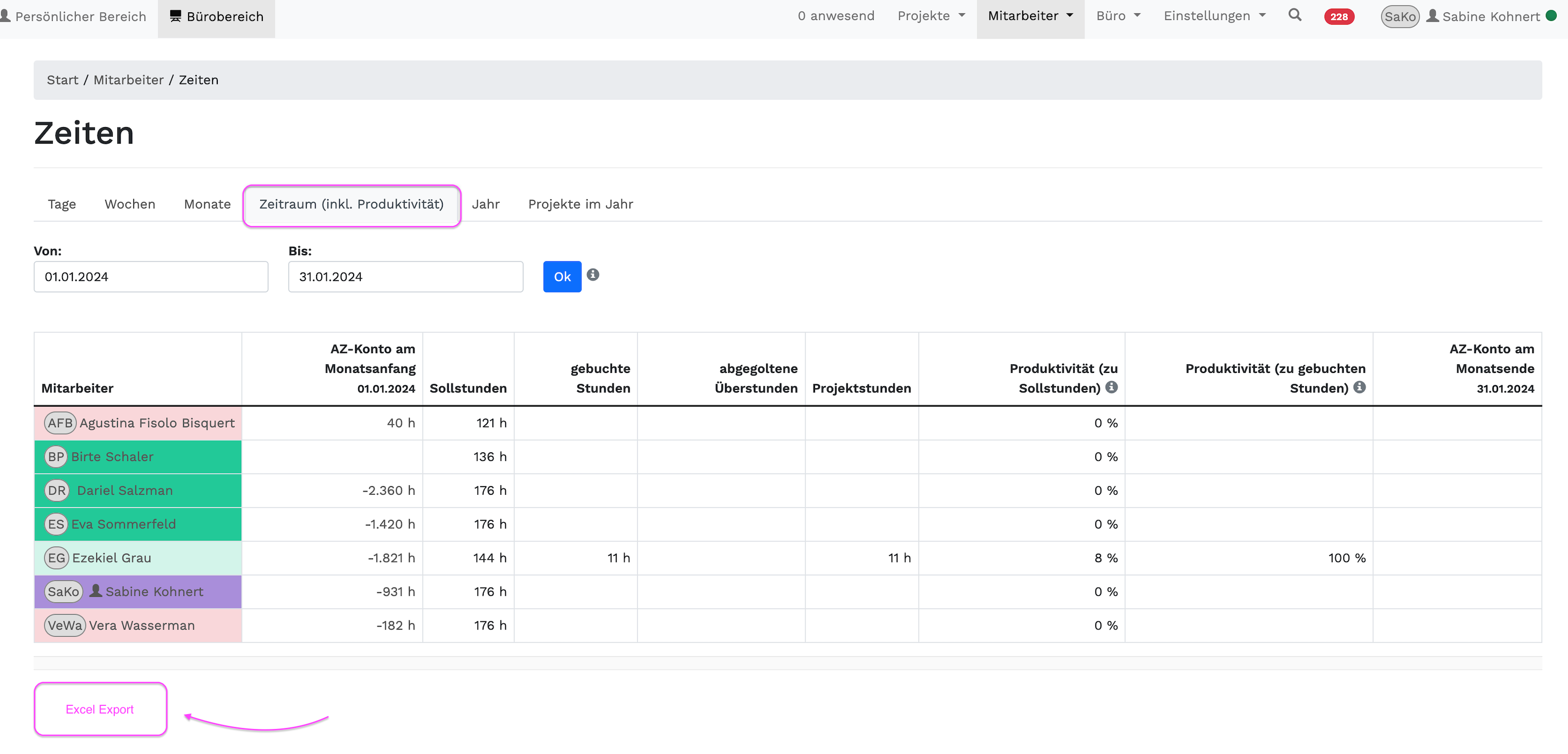Show info for Produktivität (zu Sollstunden)
This screenshot has height=754, width=1568.
1111,387
